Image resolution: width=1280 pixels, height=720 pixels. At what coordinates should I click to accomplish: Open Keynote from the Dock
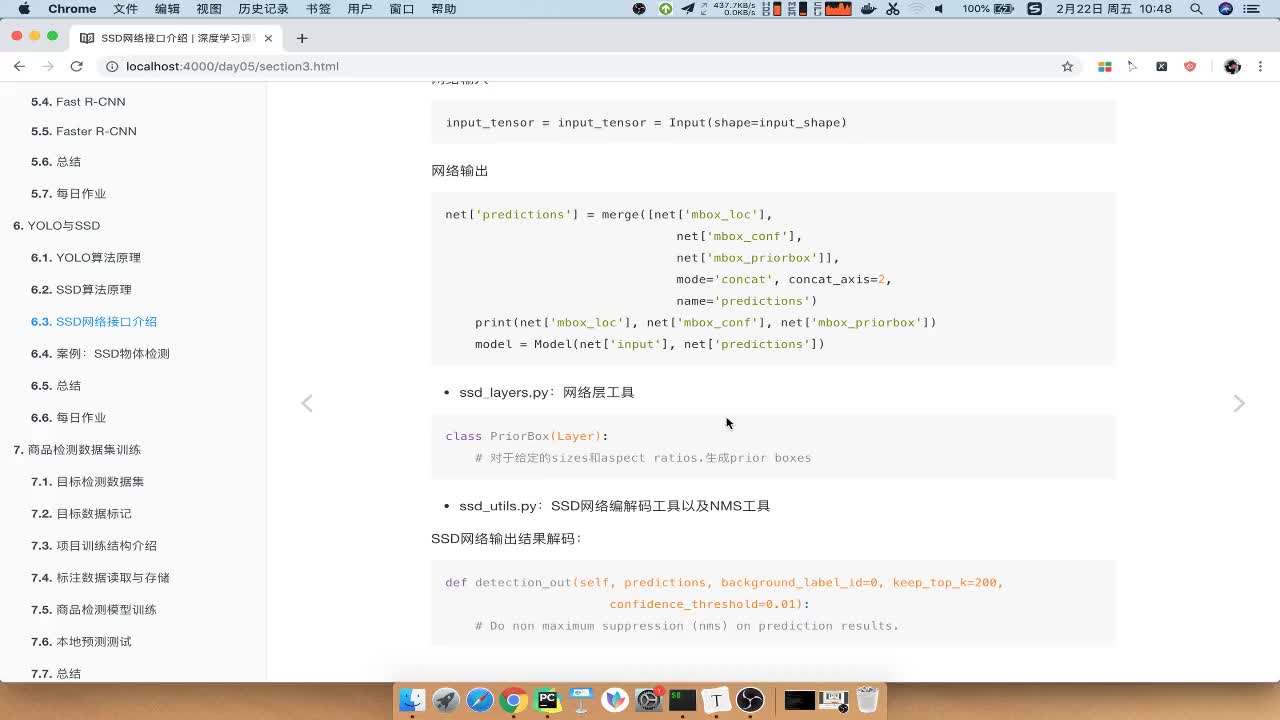[x=581, y=700]
